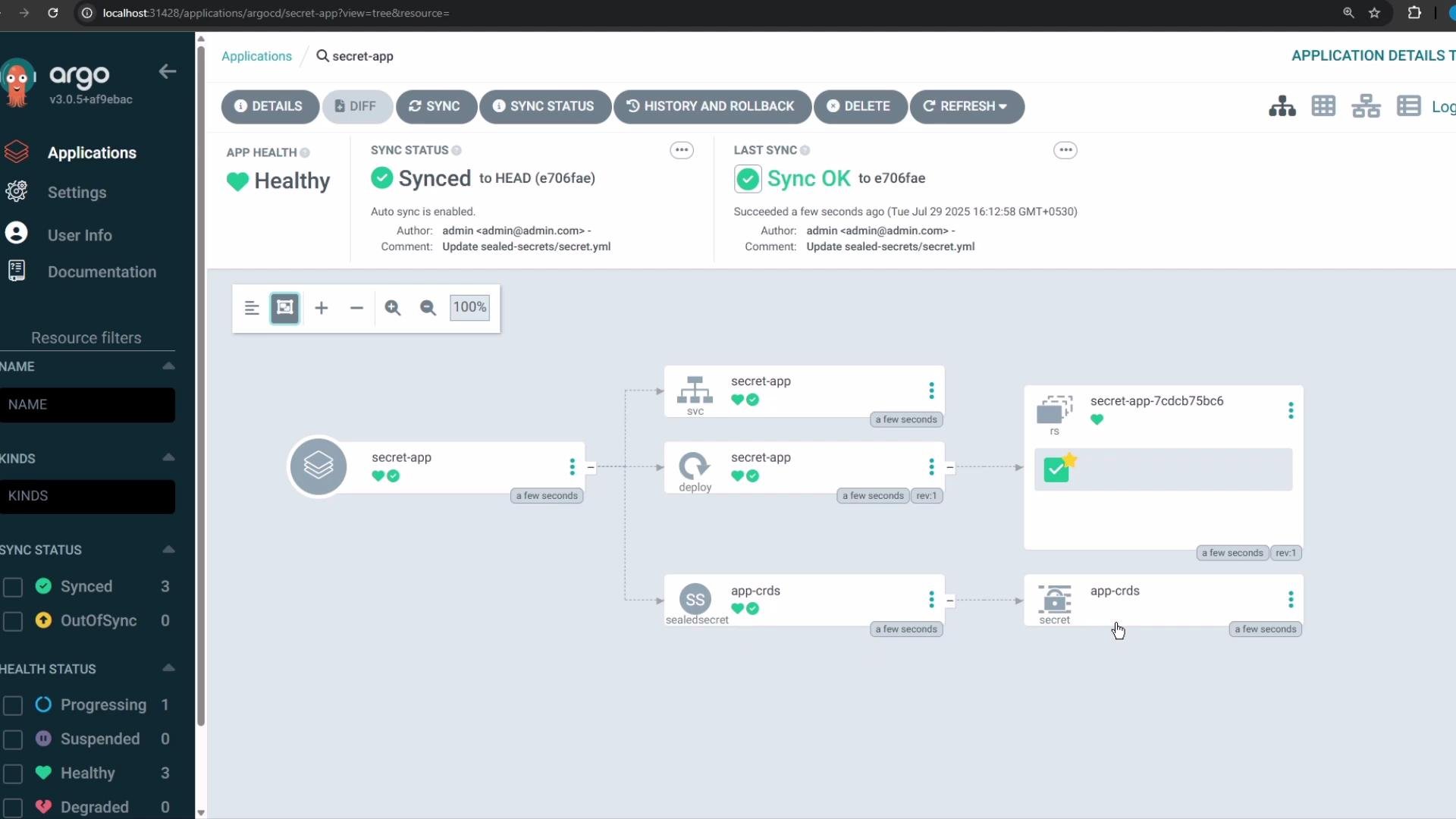The height and width of the screenshot is (819, 1456).
Task: Check the Degraded filter checkbox
Action: point(13,808)
